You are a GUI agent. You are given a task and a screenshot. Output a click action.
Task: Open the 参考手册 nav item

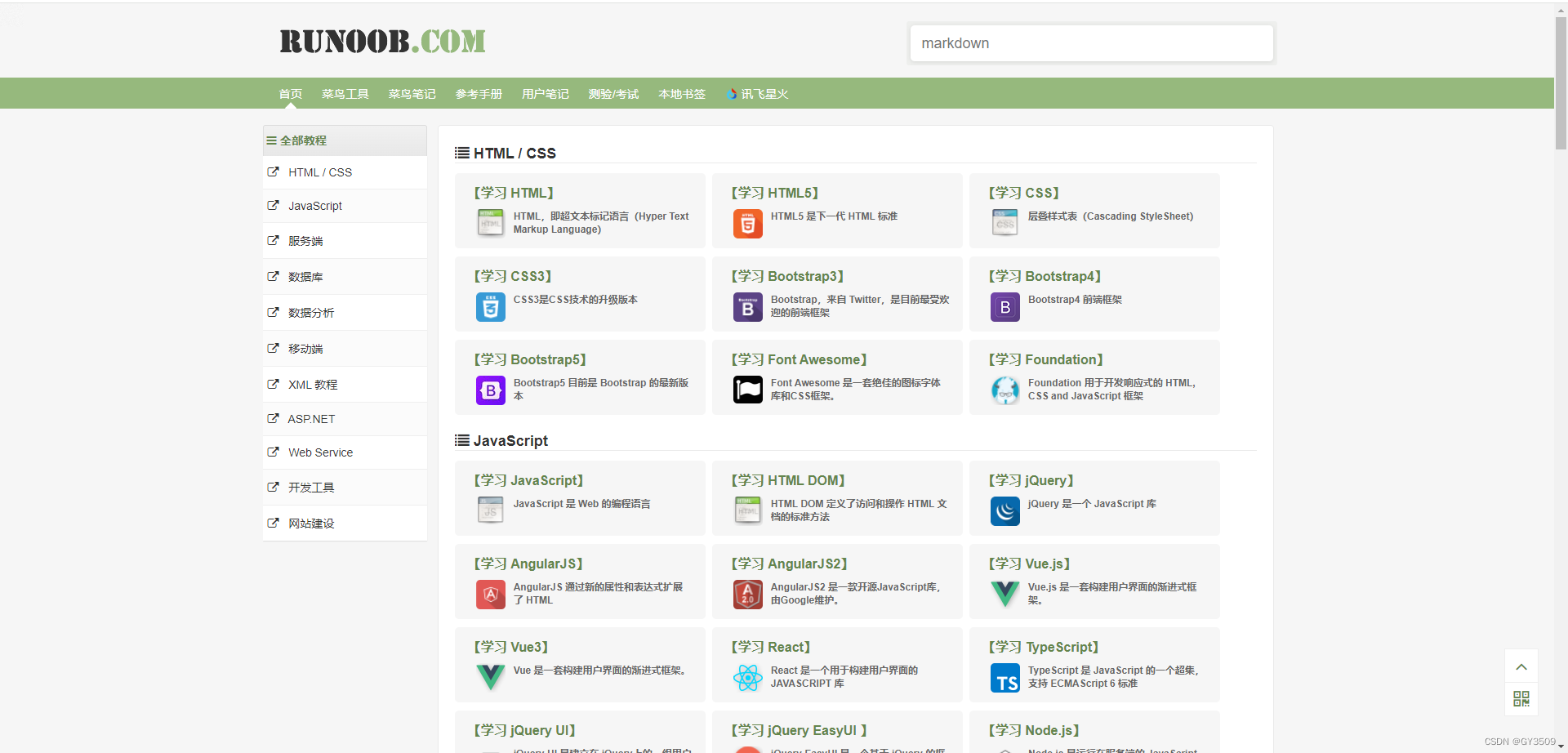pos(479,94)
